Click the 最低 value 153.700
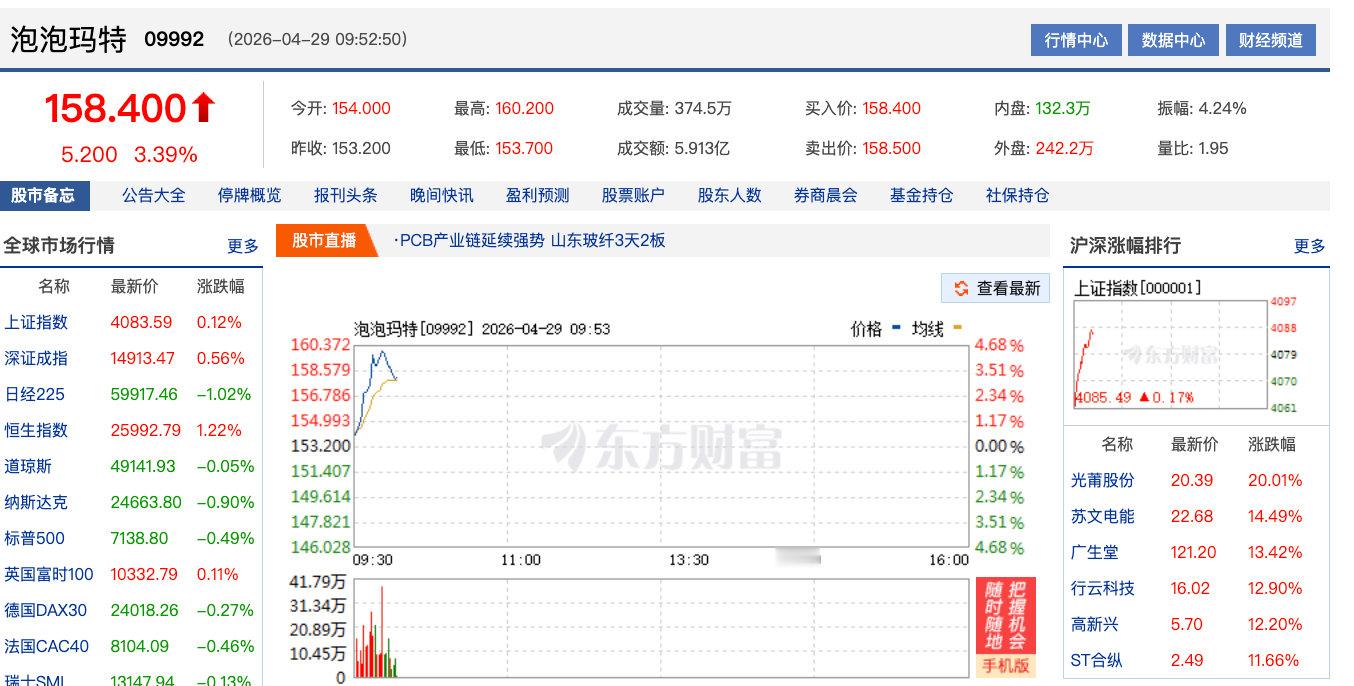1354x686 pixels. point(524,148)
